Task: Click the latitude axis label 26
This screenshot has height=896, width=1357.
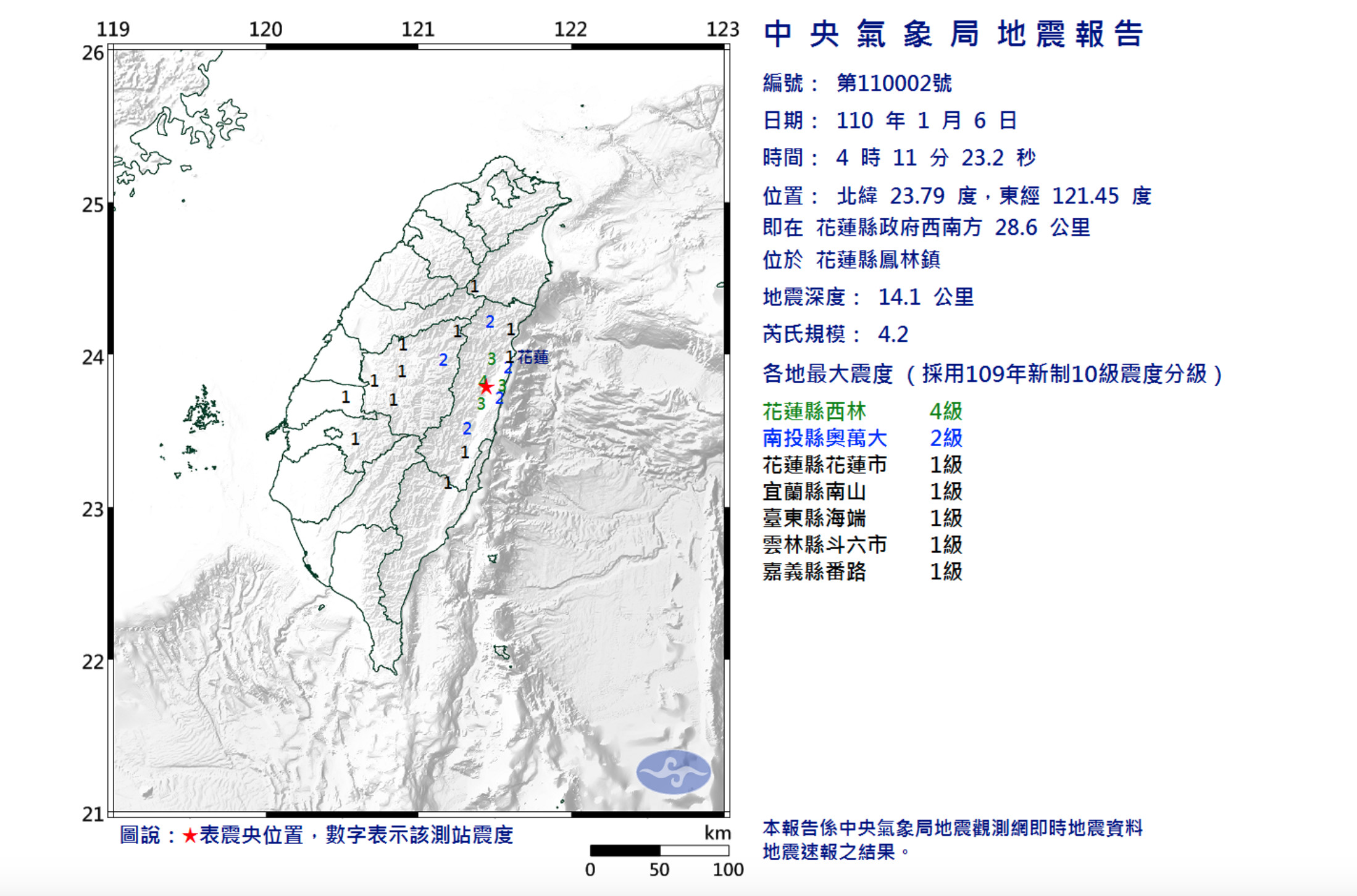Action: [x=93, y=53]
